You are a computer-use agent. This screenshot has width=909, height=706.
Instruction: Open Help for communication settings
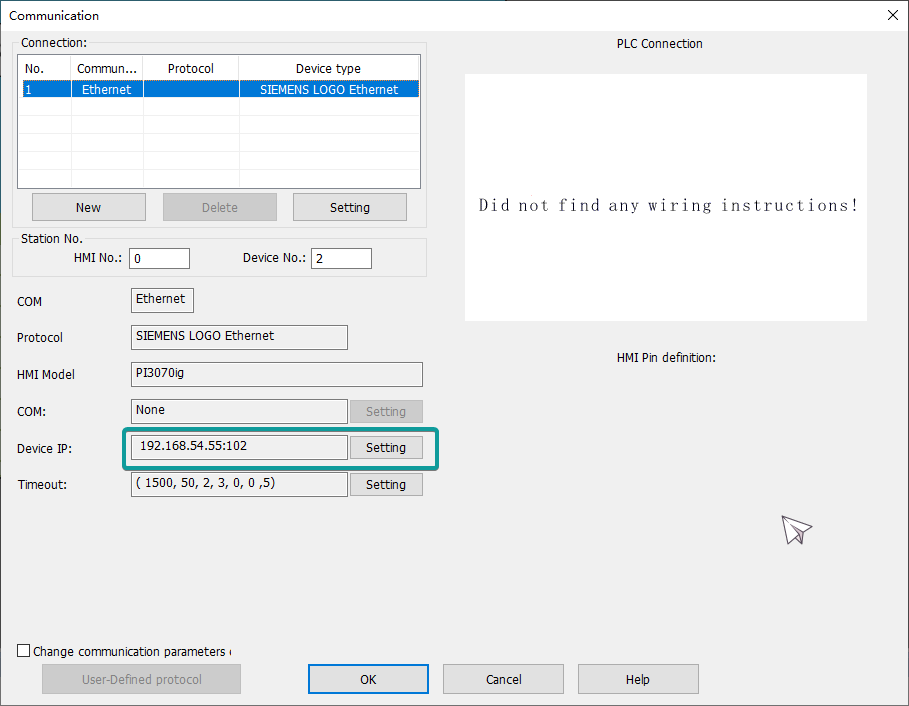click(637, 679)
